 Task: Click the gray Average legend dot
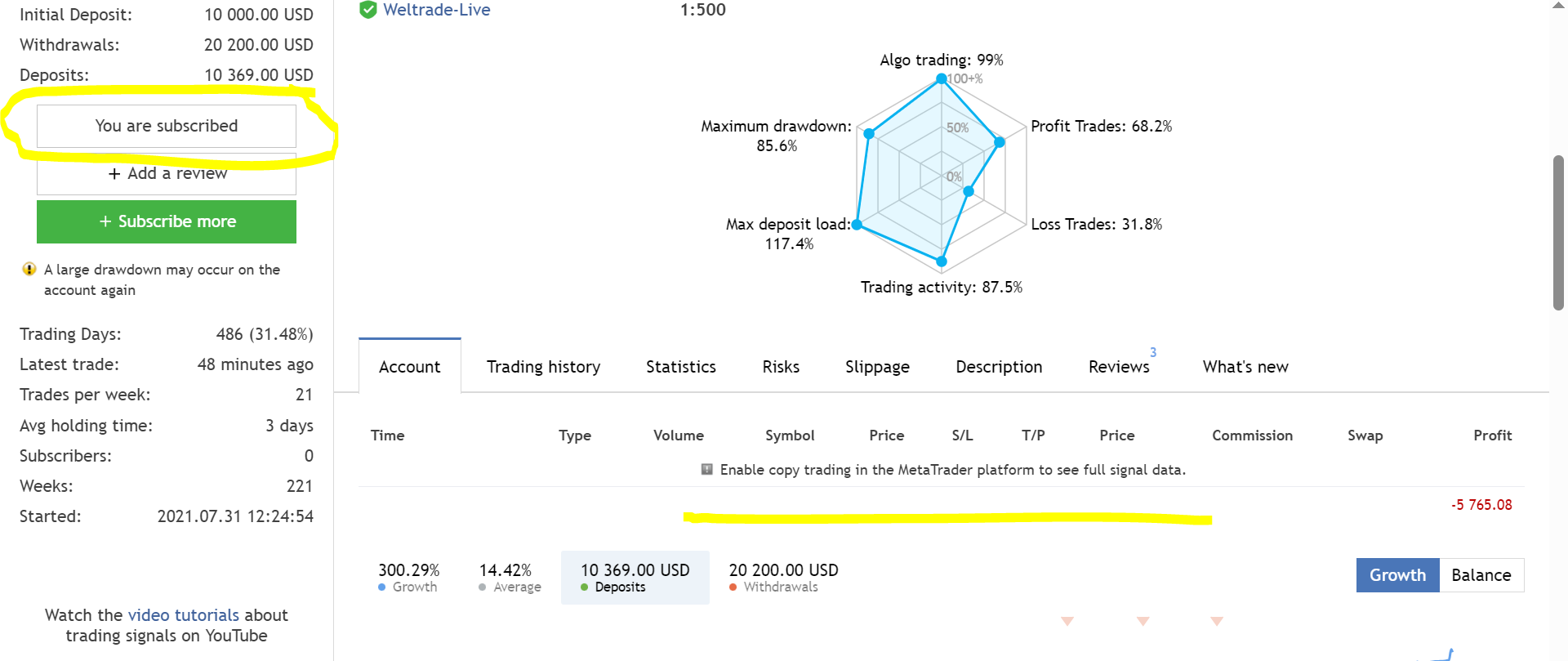(x=483, y=587)
